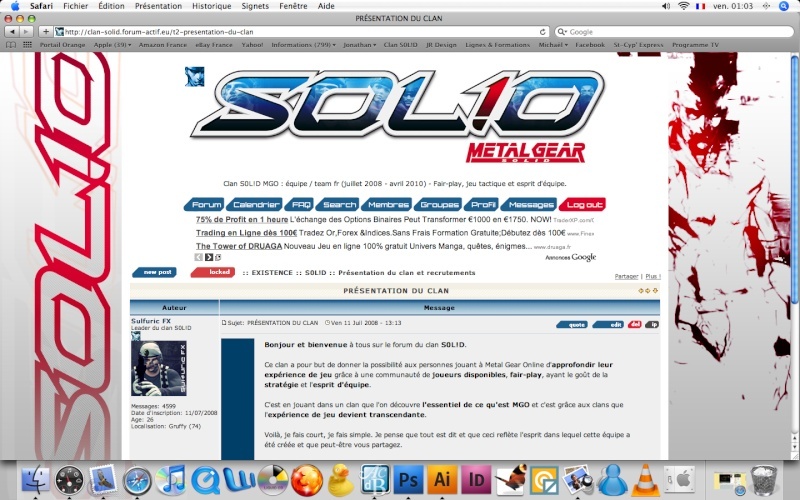Open System Preferences Apple switch icon
The width and height of the screenshot is (800, 500).
click(x=680, y=480)
